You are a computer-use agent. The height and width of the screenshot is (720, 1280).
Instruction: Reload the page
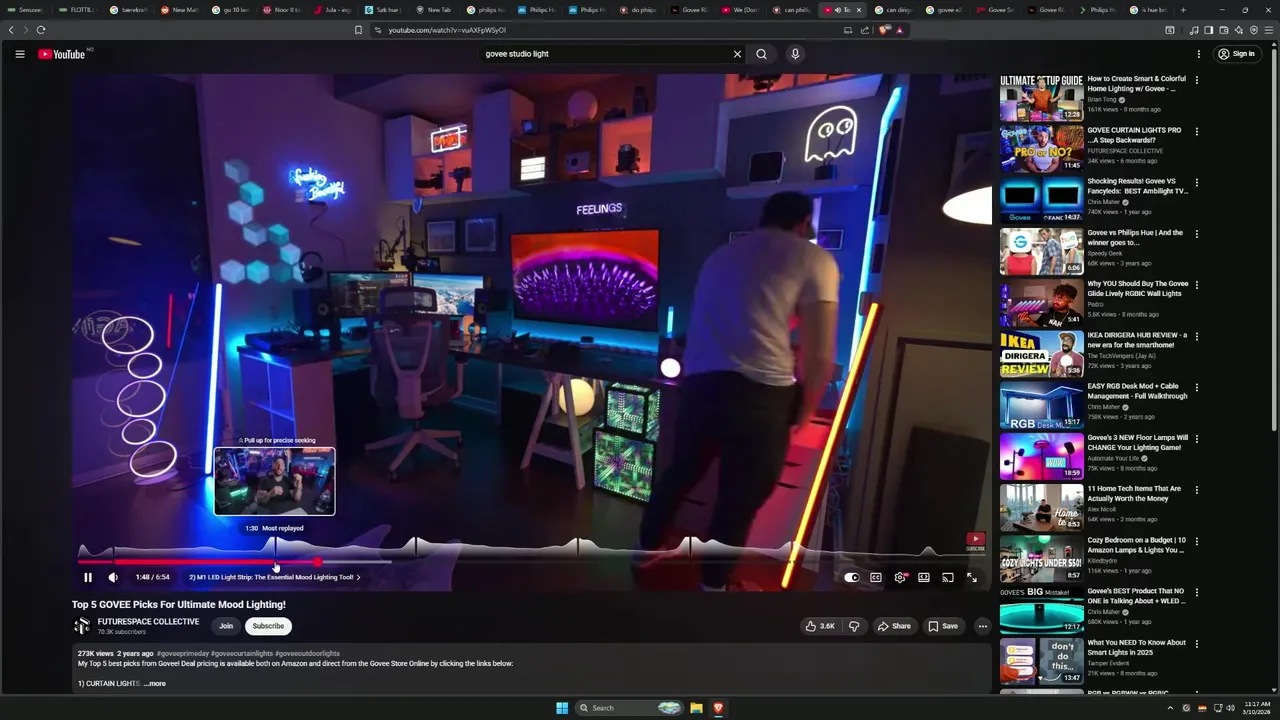pyautogui.click(x=41, y=30)
